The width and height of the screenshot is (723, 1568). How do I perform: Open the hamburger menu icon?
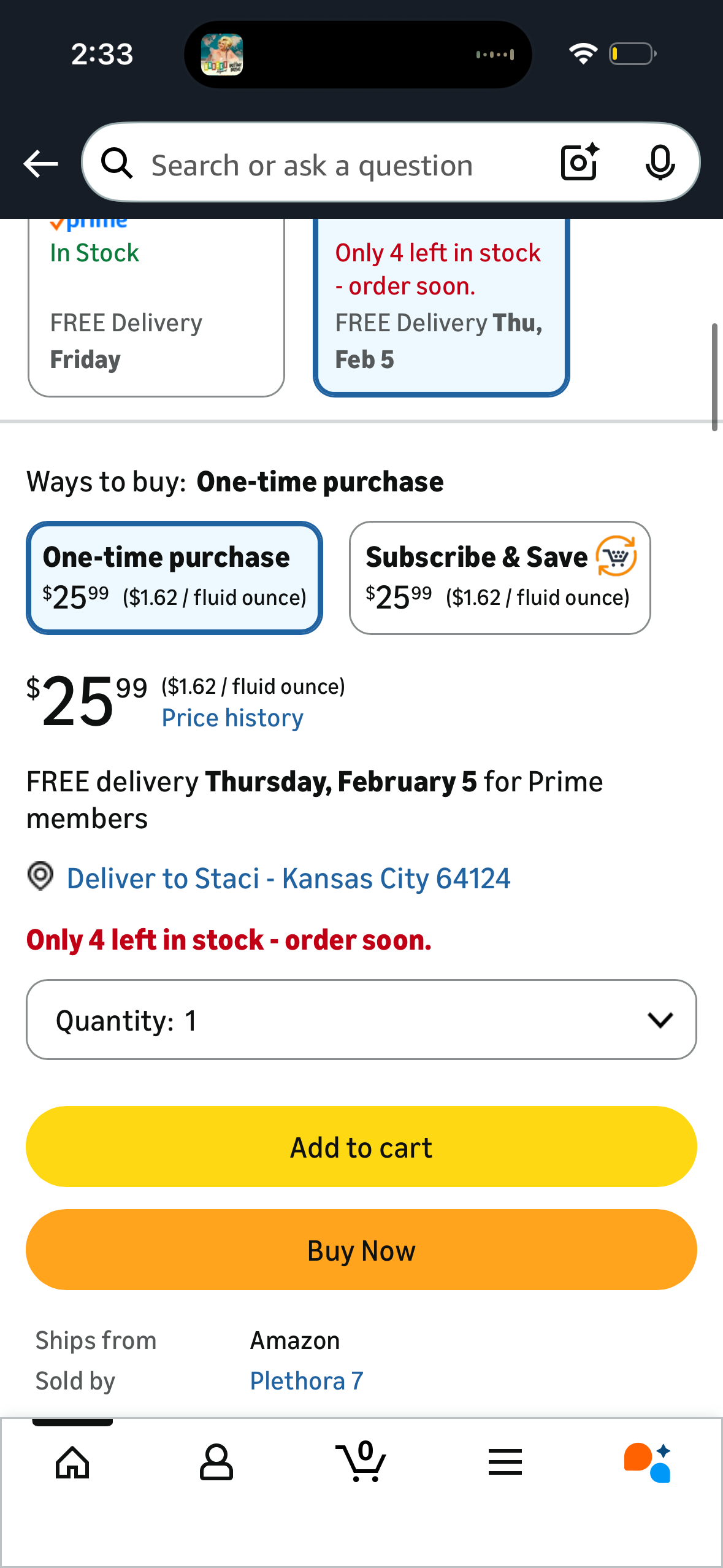coord(505,1462)
